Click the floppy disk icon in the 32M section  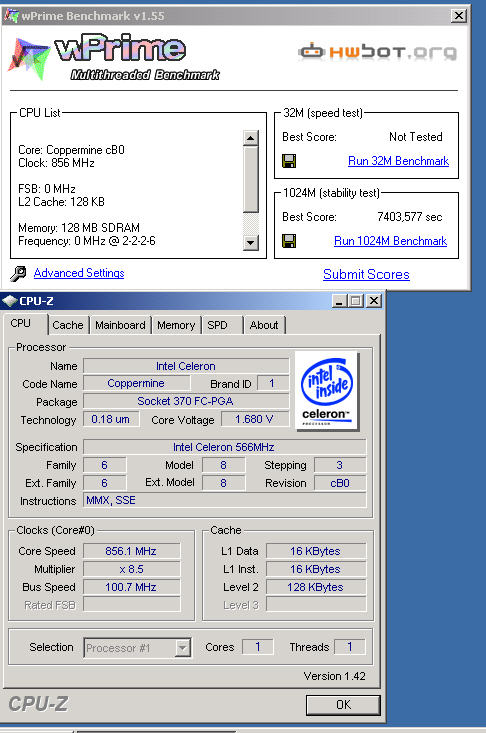pyautogui.click(x=289, y=161)
